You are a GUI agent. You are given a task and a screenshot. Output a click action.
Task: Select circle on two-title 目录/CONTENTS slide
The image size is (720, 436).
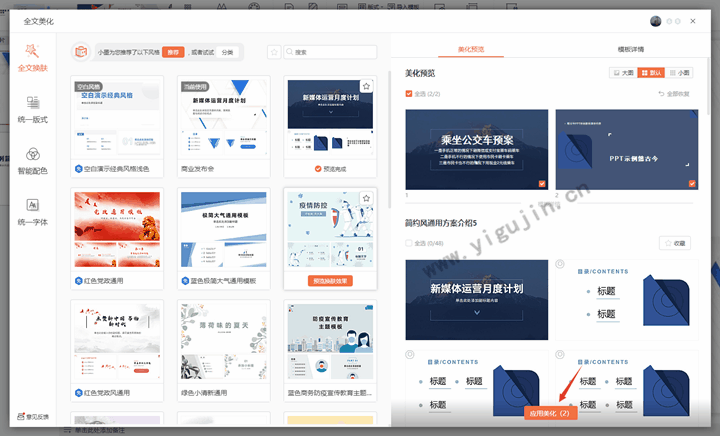click(560, 264)
